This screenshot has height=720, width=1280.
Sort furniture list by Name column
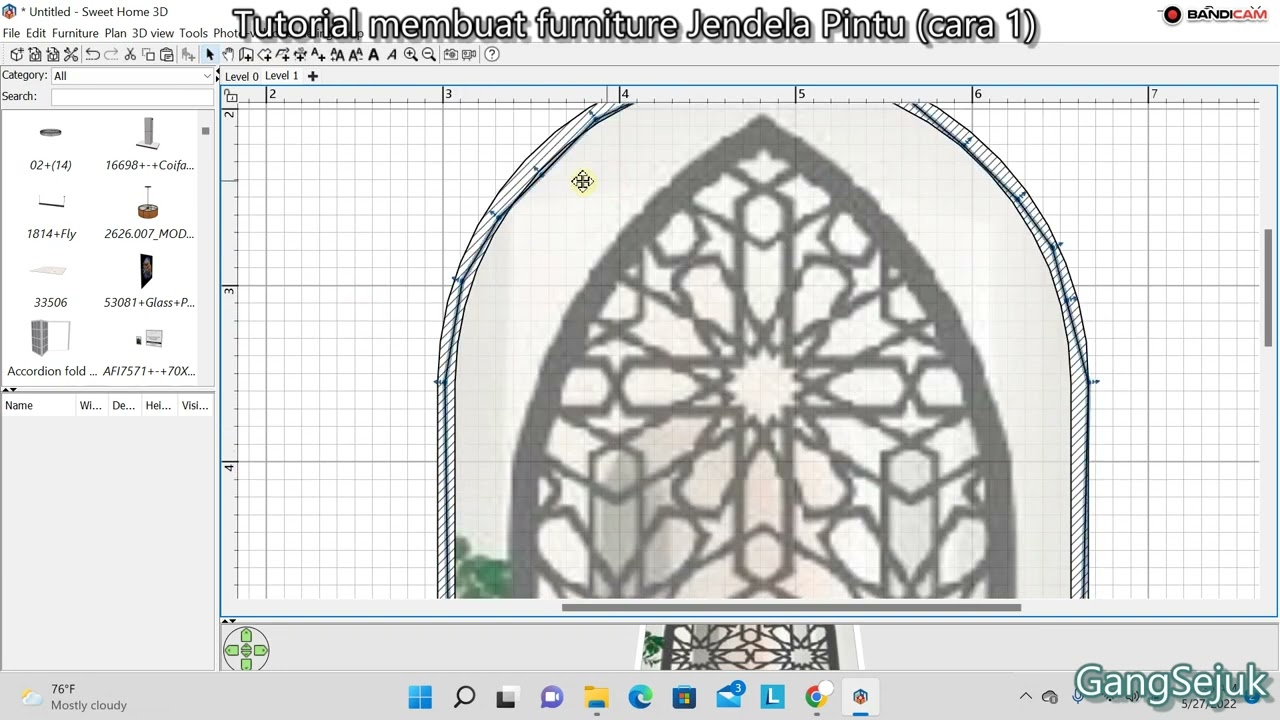pos(39,405)
